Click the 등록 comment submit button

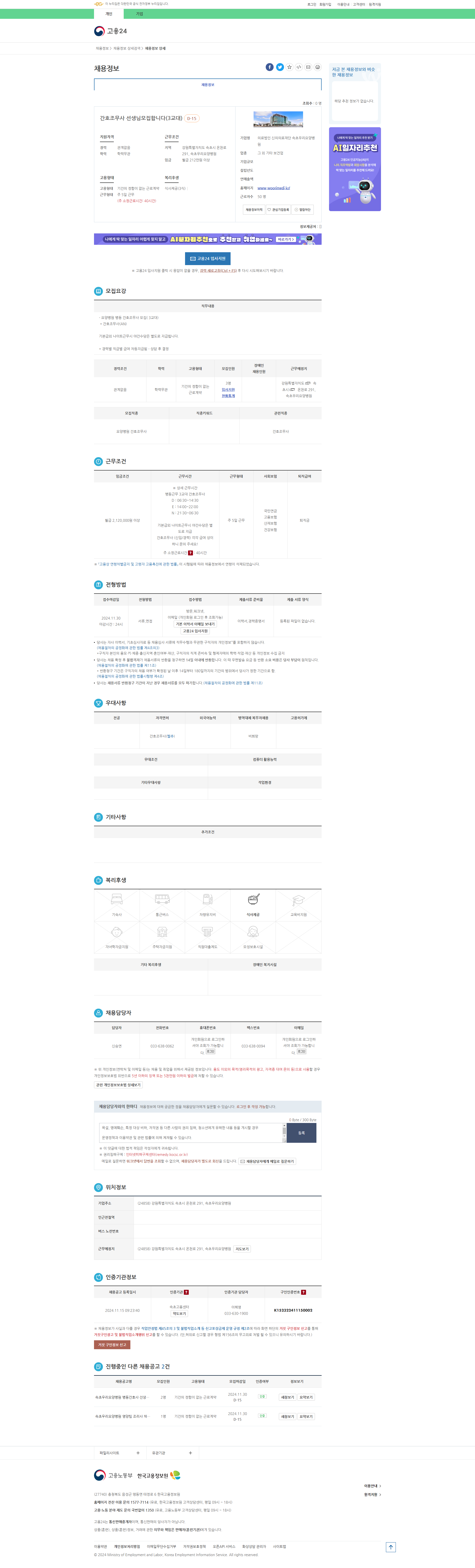coord(301,1133)
